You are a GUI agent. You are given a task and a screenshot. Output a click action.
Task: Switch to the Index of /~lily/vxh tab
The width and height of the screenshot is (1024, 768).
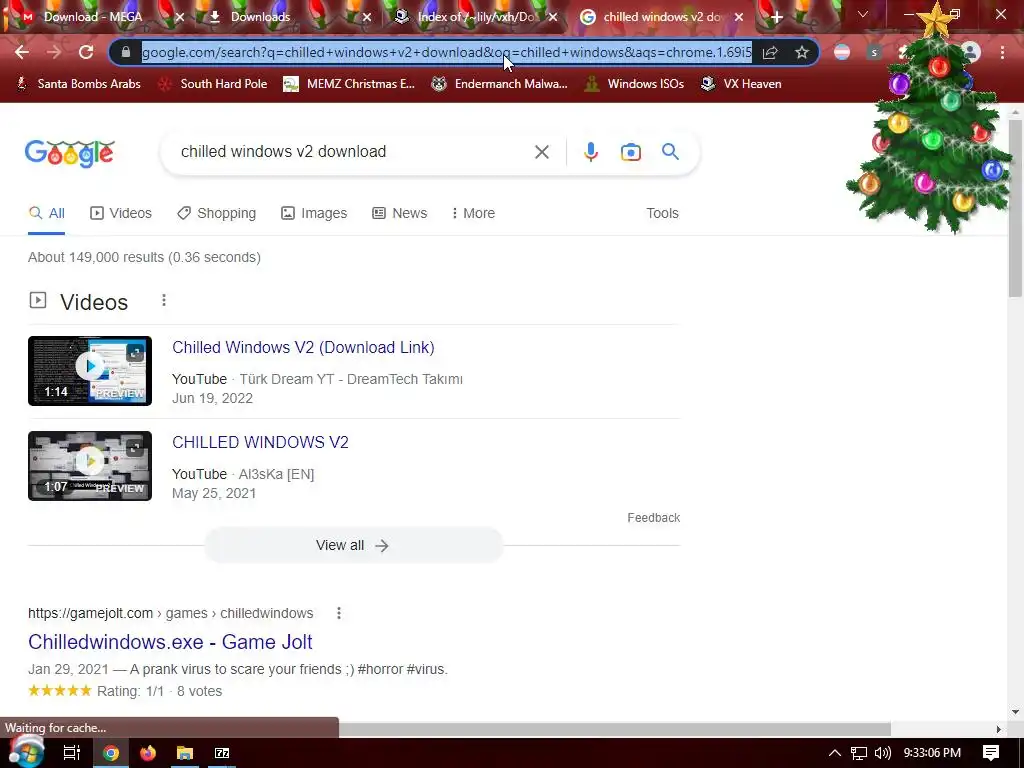coord(475,17)
